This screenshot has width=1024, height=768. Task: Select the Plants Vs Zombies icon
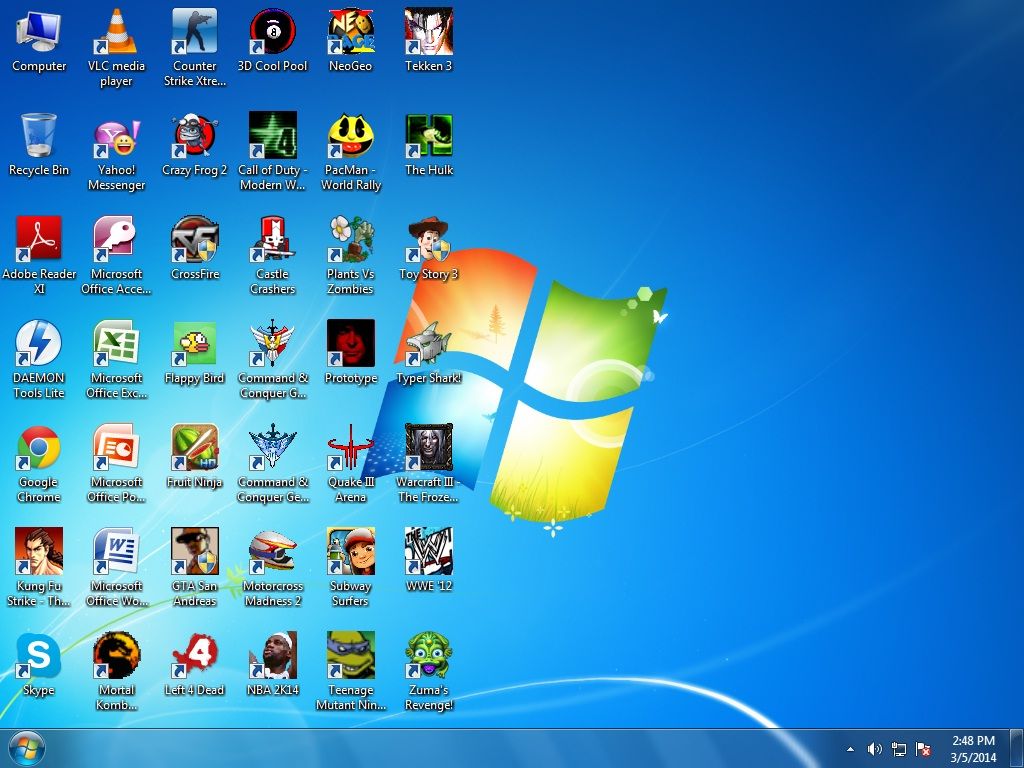tap(351, 240)
